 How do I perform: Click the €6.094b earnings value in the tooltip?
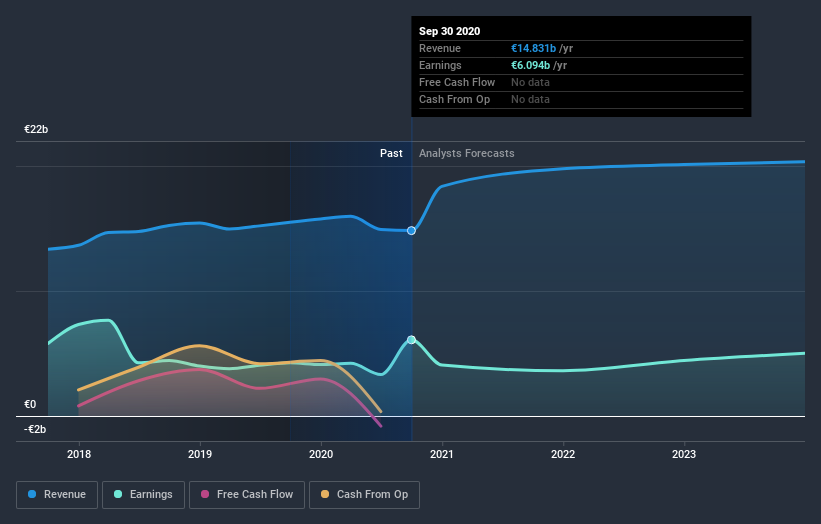(x=530, y=65)
